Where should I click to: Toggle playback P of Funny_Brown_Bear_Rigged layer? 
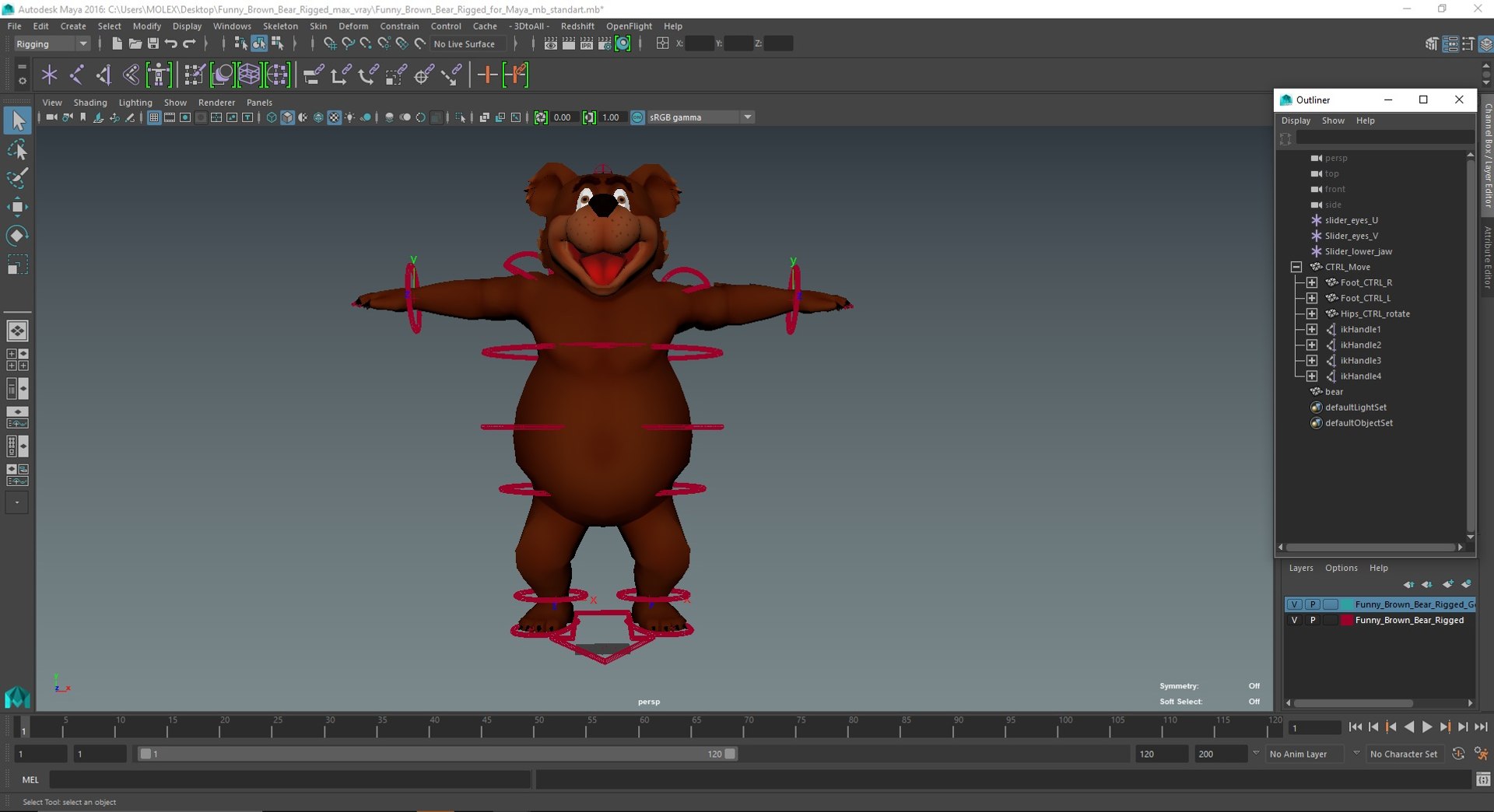1313,620
